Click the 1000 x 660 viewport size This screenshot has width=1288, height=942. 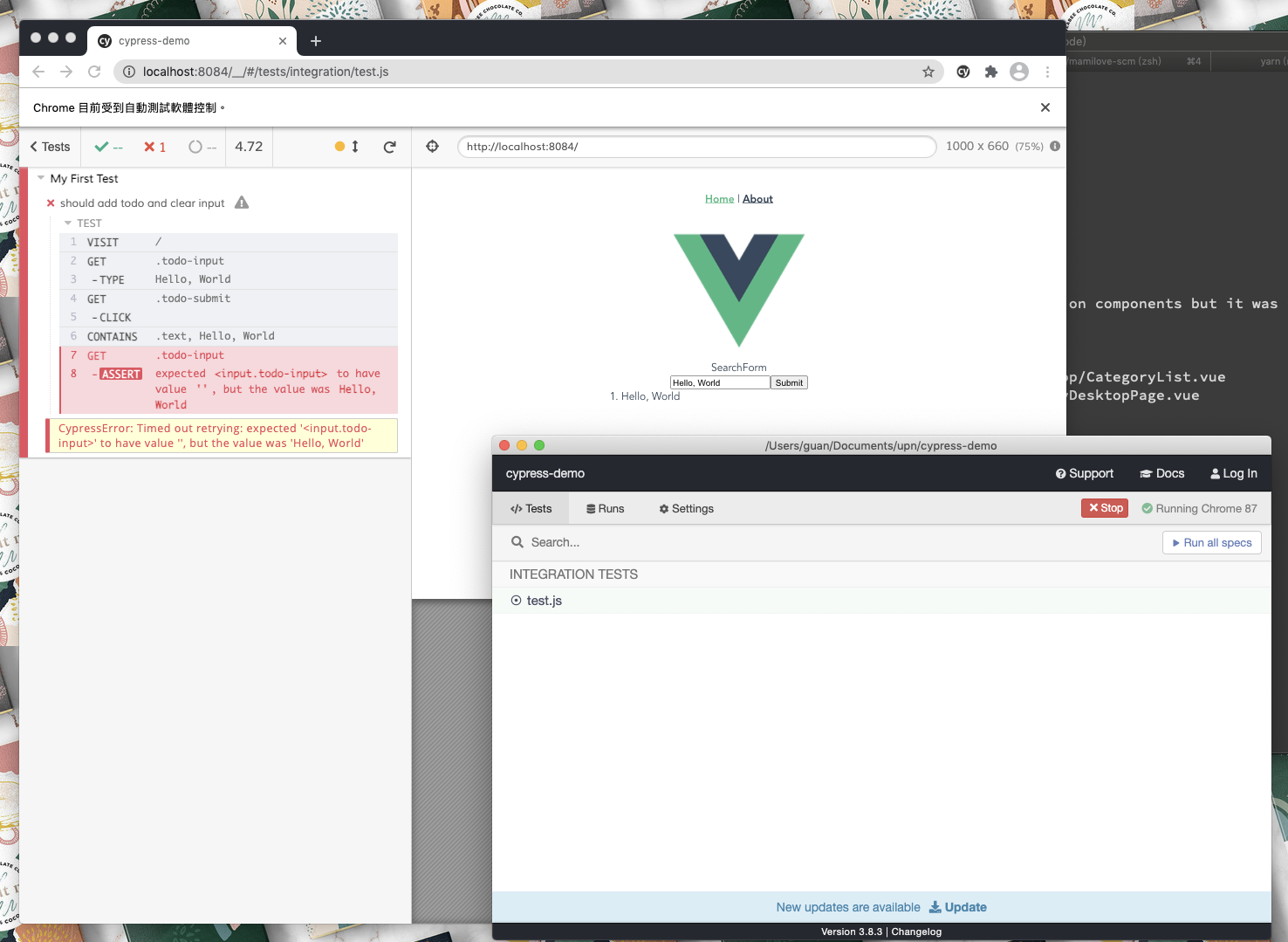(977, 146)
